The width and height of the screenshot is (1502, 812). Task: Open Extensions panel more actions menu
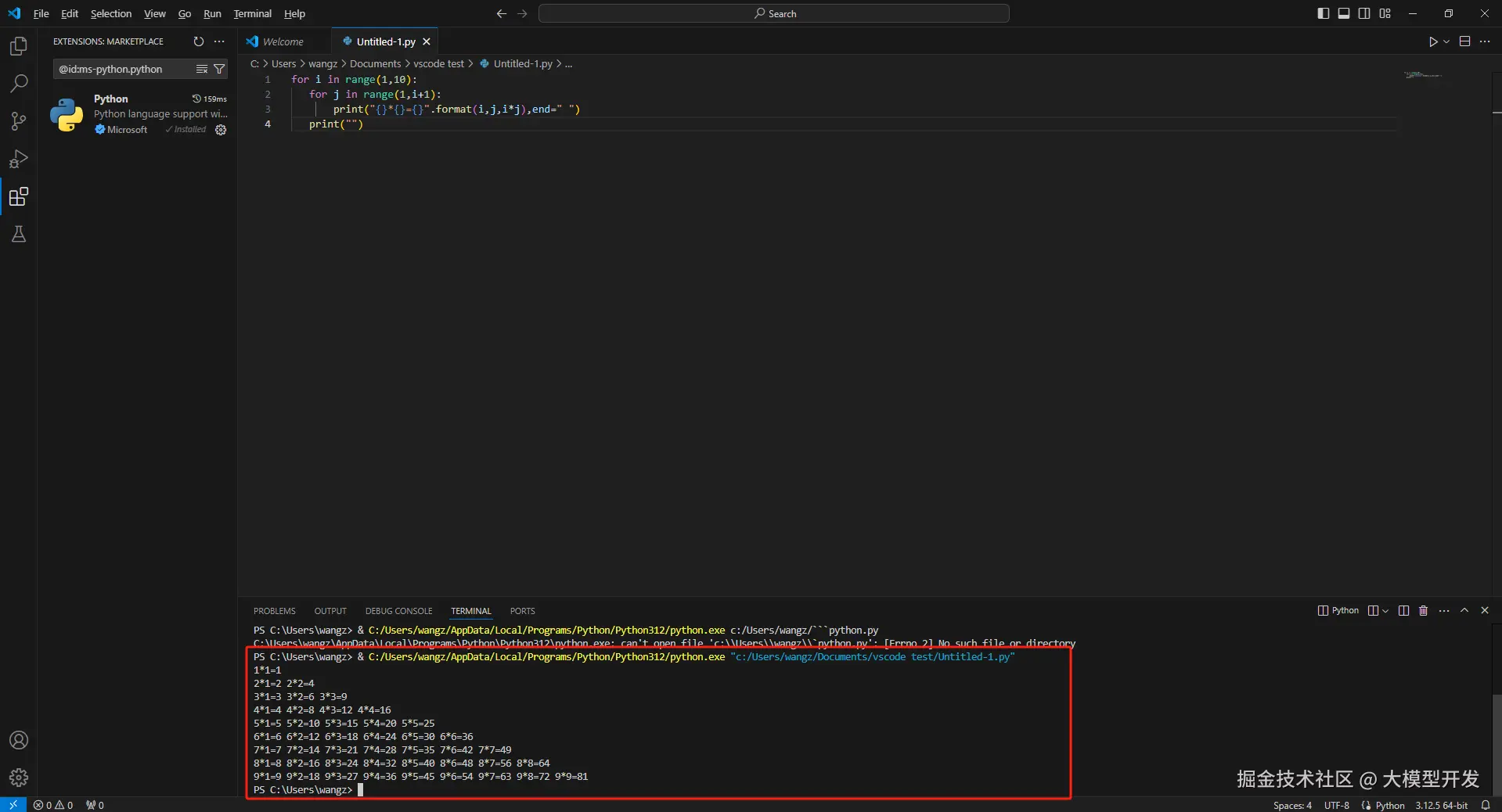coord(219,41)
